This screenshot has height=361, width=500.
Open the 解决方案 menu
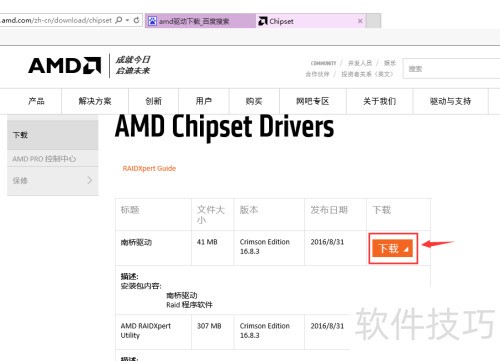coord(95,101)
